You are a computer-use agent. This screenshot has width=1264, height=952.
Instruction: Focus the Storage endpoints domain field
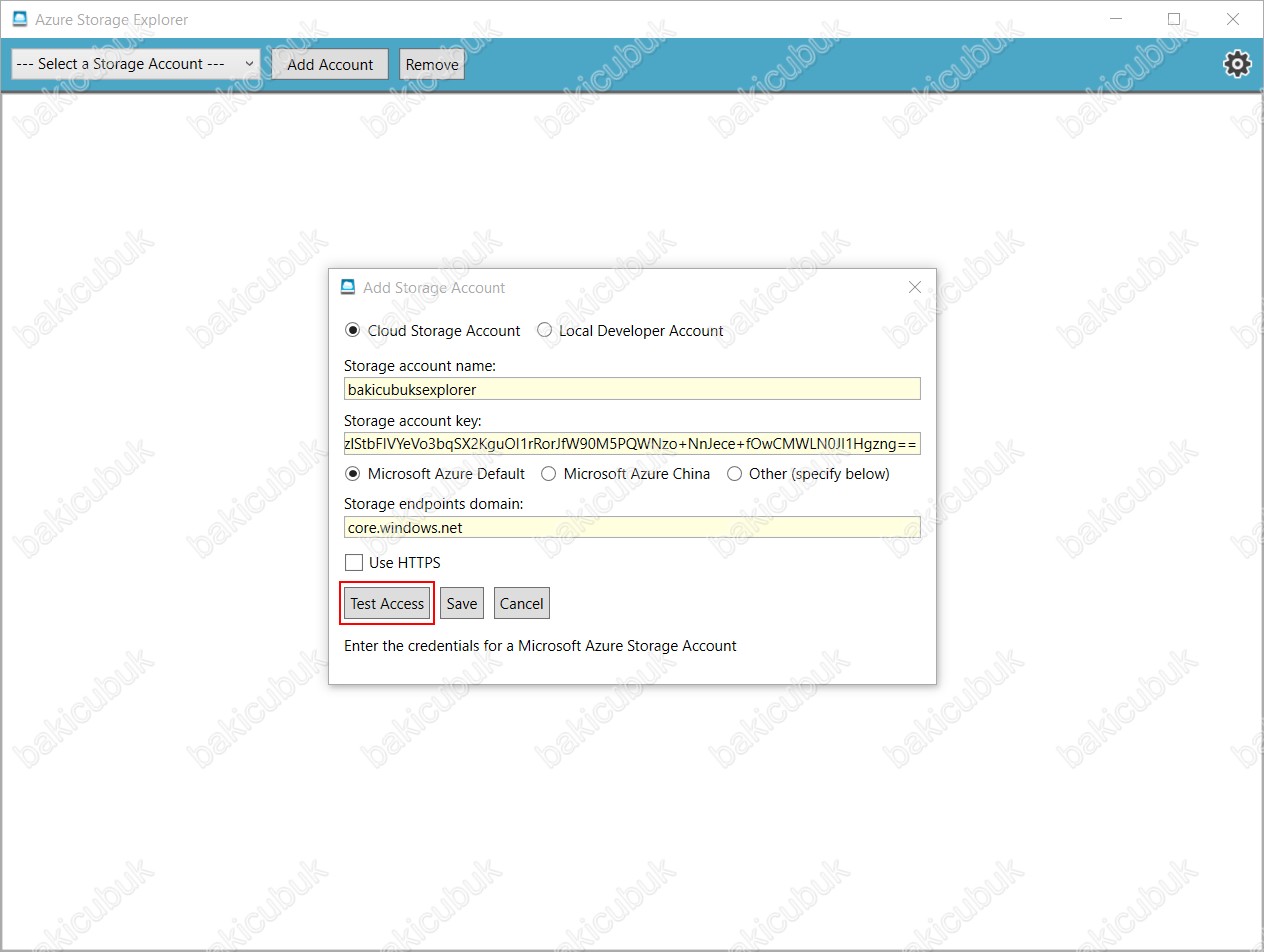coord(632,527)
